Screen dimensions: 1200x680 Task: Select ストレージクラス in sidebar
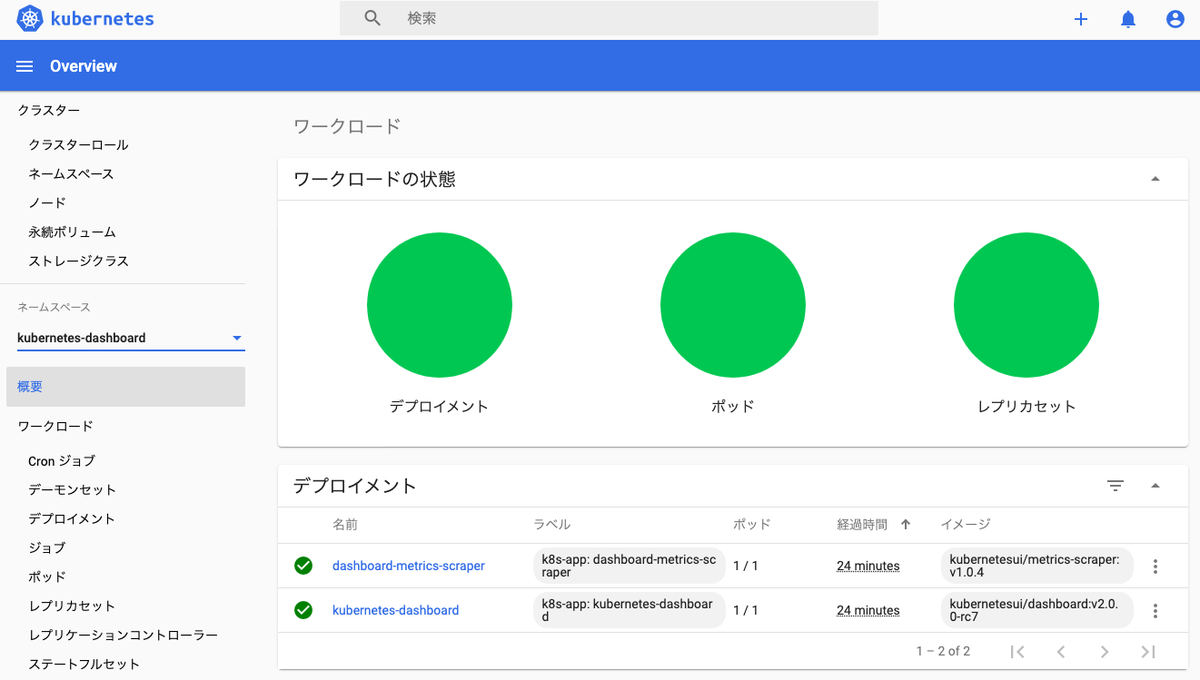tap(78, 261)
